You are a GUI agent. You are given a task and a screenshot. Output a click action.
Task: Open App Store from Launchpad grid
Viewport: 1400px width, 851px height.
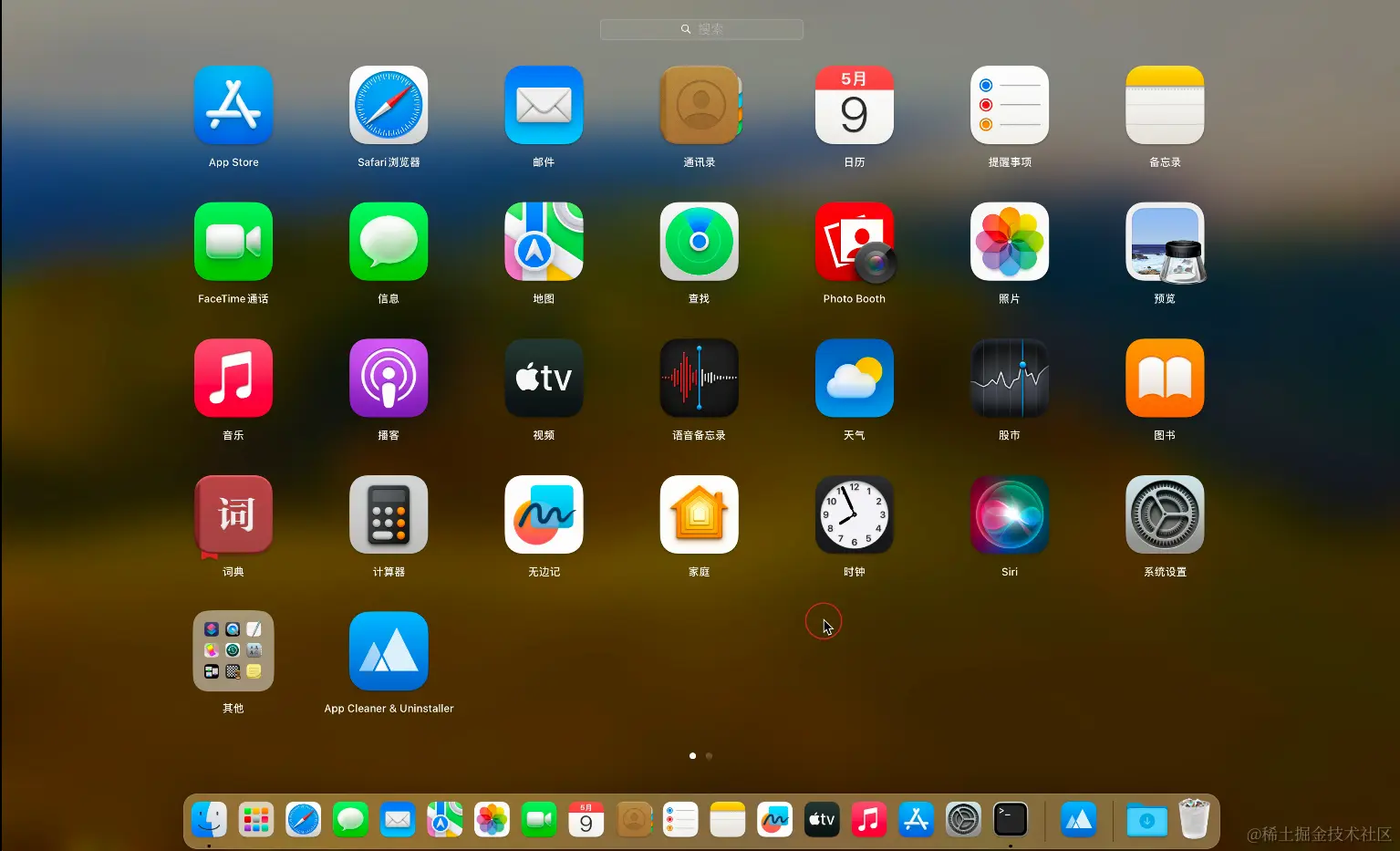(x=233, y=105)
